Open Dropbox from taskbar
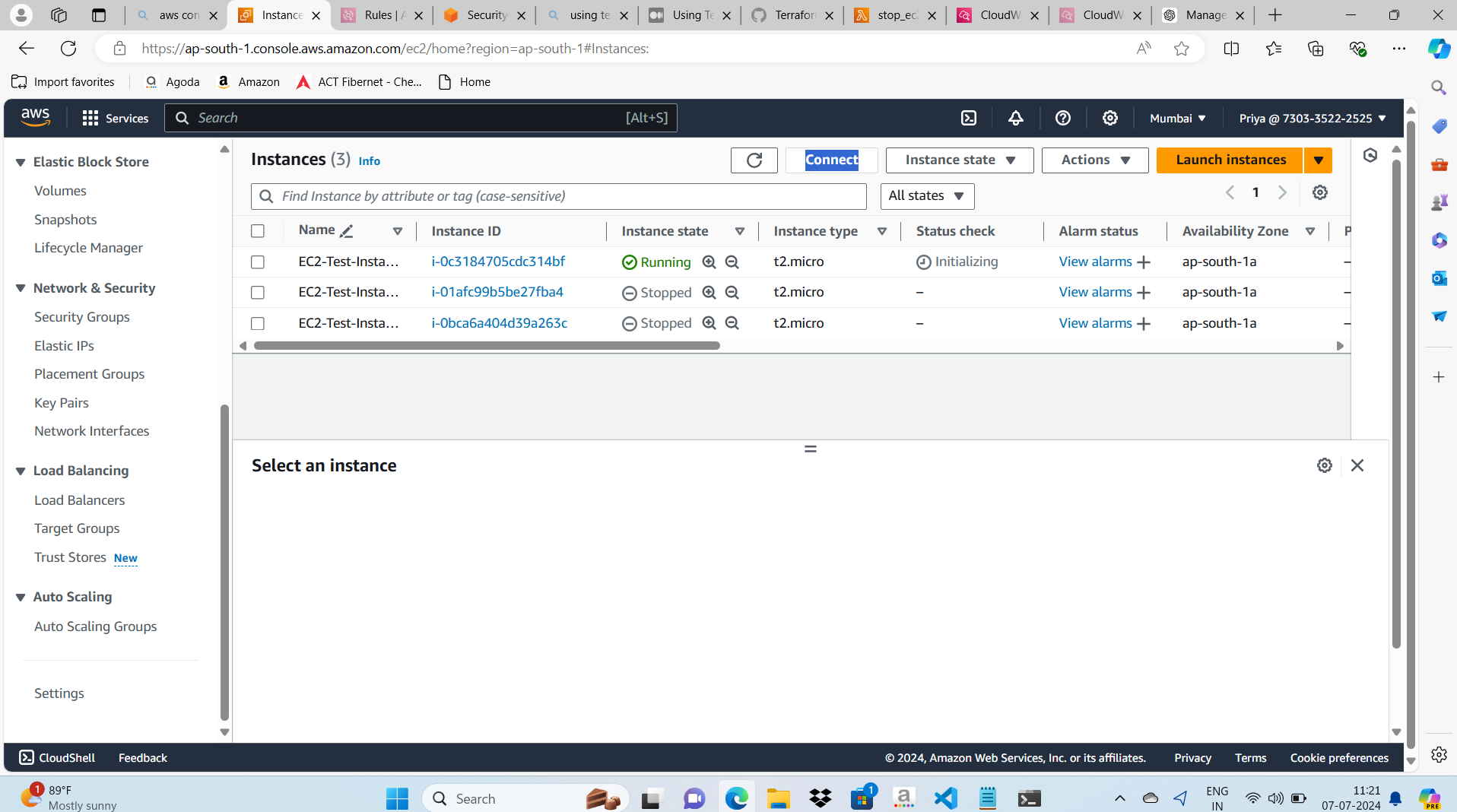1457x812 pixels. [821, 798]
